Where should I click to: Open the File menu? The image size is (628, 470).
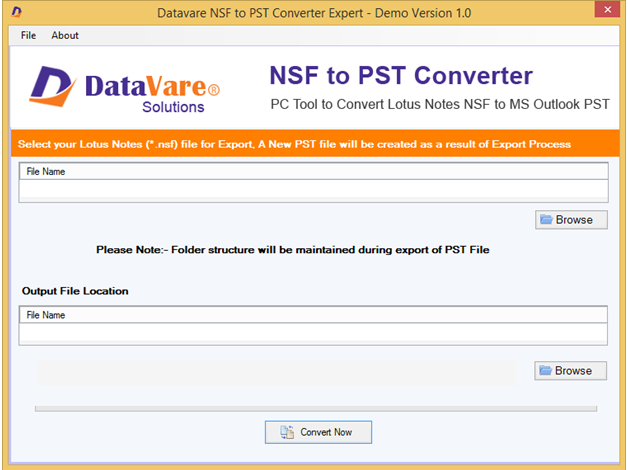click(28, 36)
